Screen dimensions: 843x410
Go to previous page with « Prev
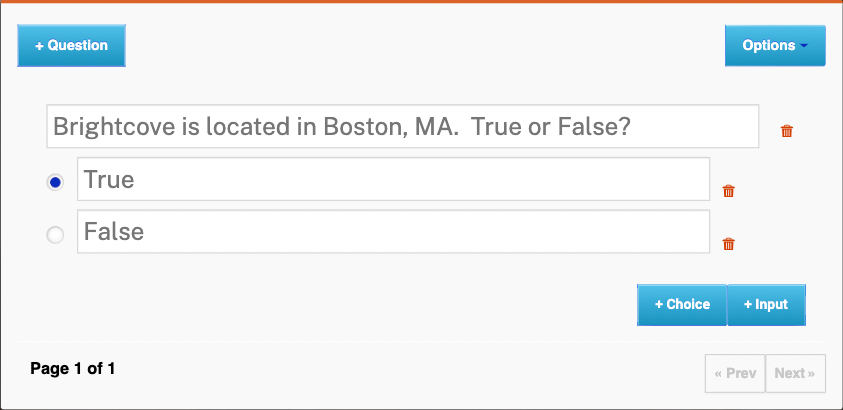point(735,373)
